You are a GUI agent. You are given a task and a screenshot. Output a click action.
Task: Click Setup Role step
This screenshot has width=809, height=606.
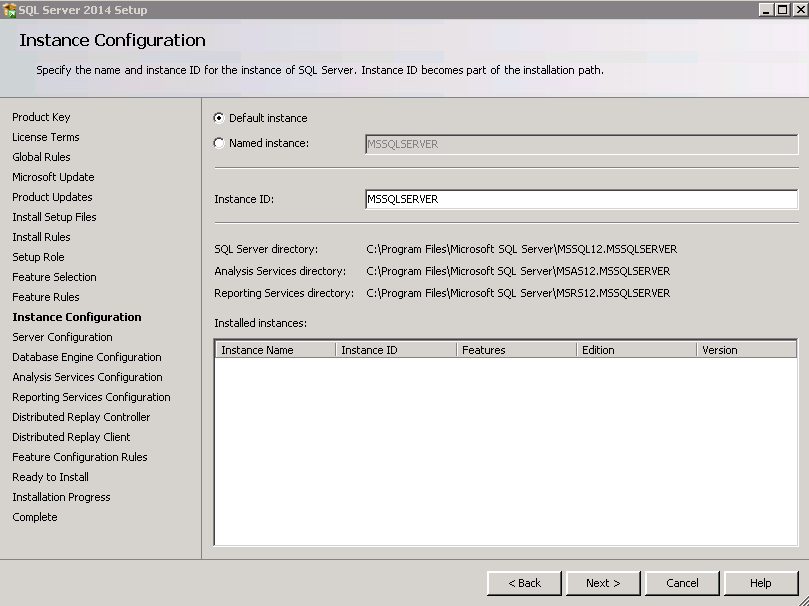[x=38, y=257]
